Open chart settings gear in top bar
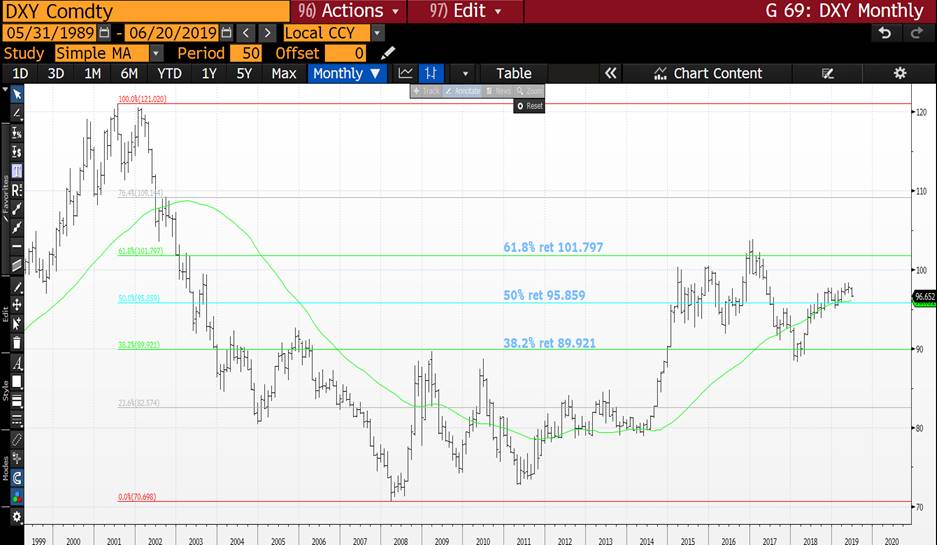Screen dimensions: 937x545 900,73
